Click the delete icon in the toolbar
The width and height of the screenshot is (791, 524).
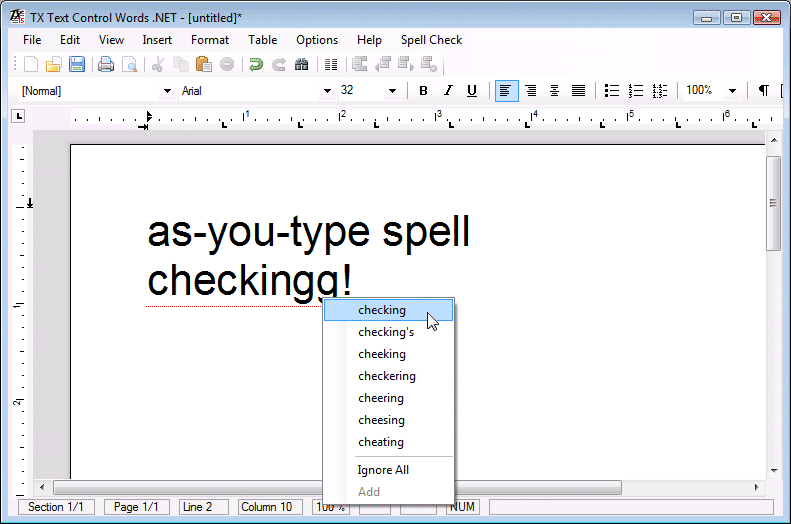pyautogui.click(x=227, y=65)
